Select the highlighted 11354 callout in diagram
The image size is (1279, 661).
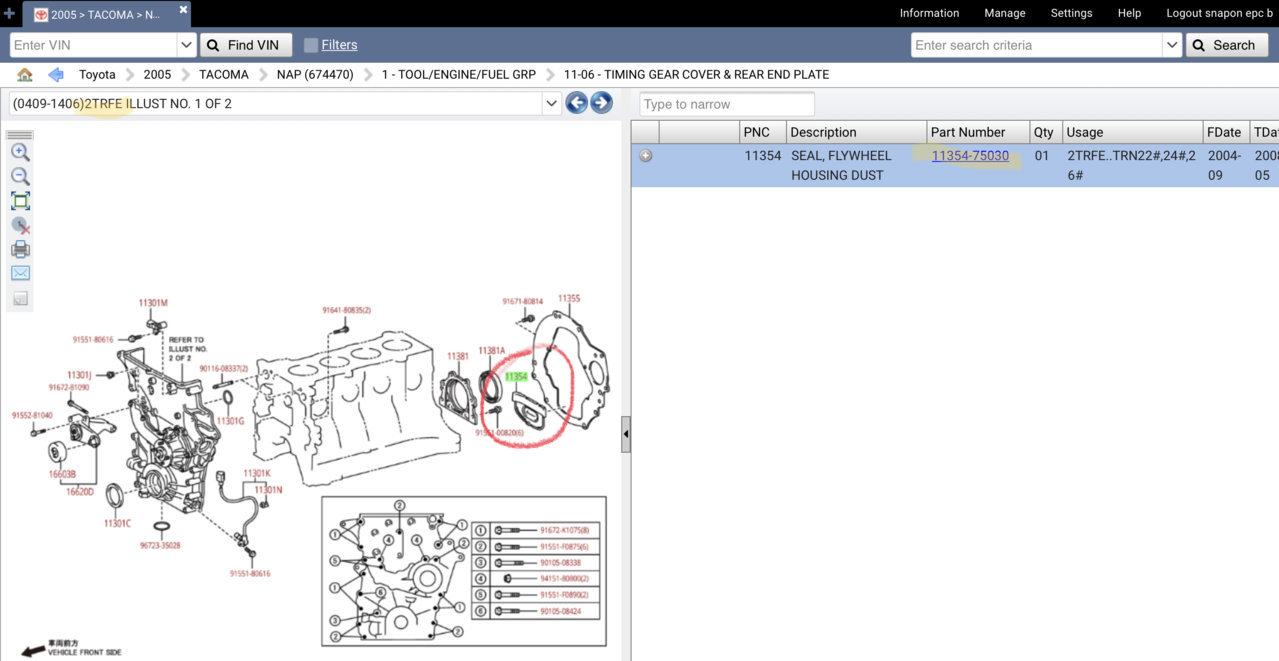516,377
